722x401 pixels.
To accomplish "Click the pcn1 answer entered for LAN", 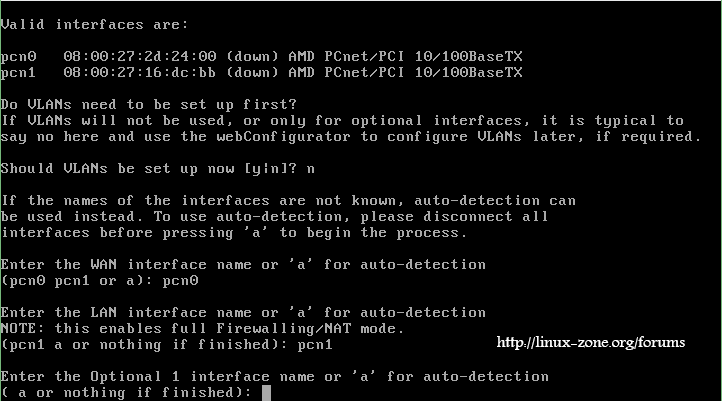I will (315, 344).
